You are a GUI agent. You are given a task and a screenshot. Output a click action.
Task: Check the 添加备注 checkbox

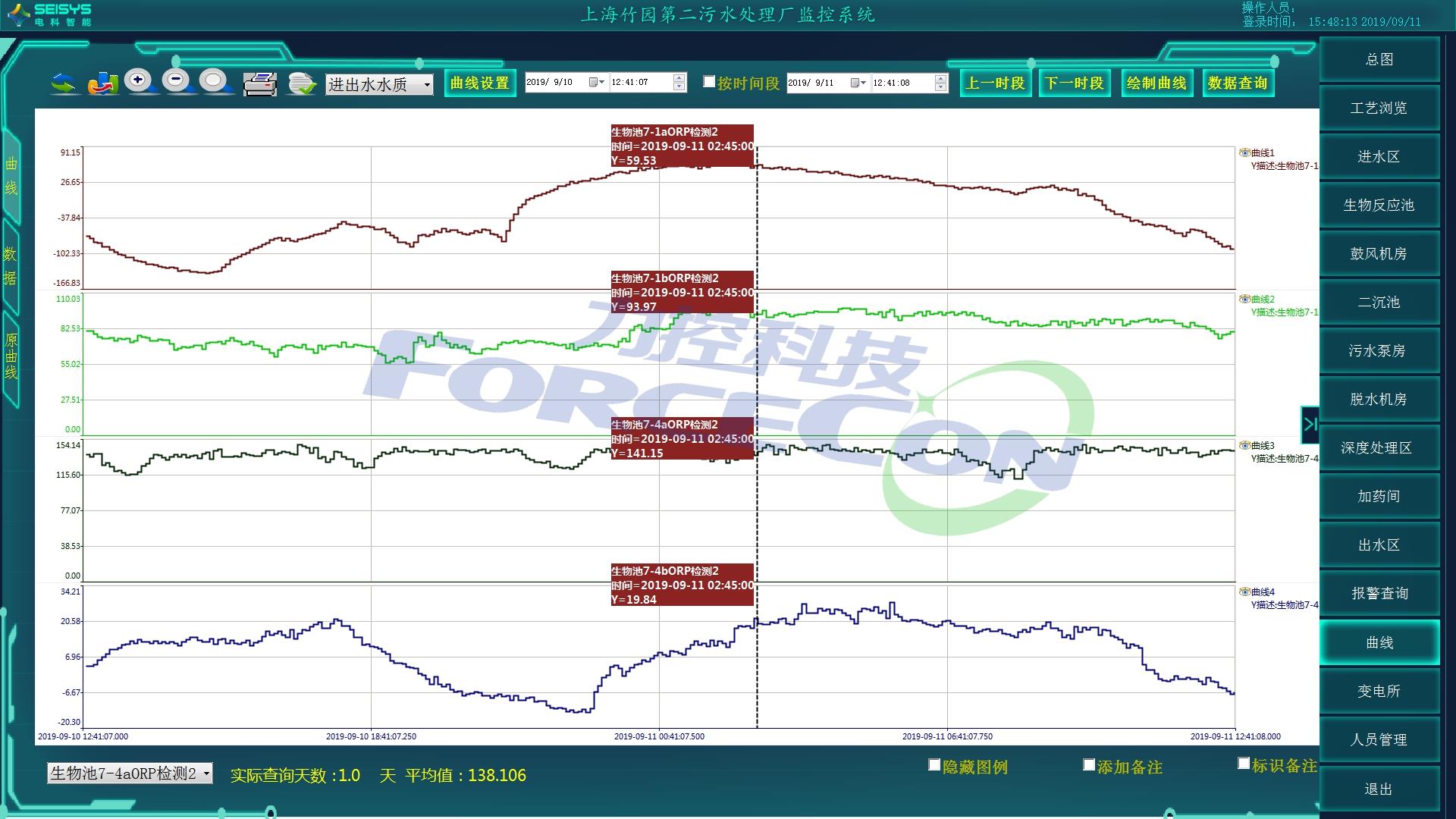pos(1089,765)
